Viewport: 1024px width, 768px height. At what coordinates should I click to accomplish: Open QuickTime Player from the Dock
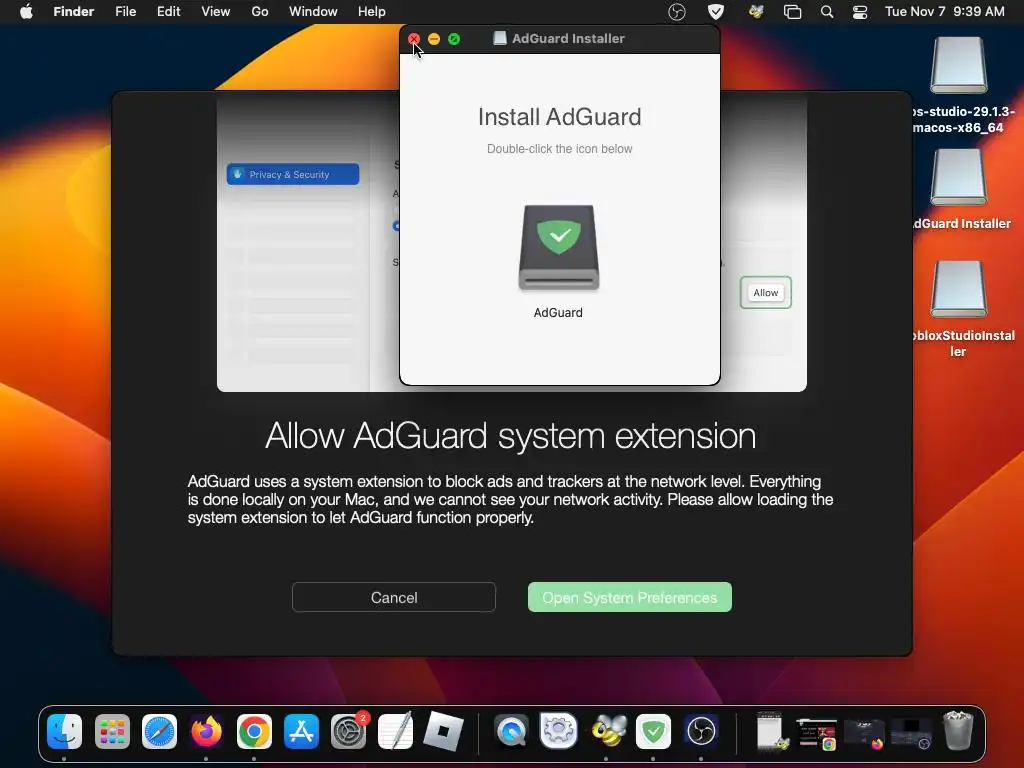511,731
